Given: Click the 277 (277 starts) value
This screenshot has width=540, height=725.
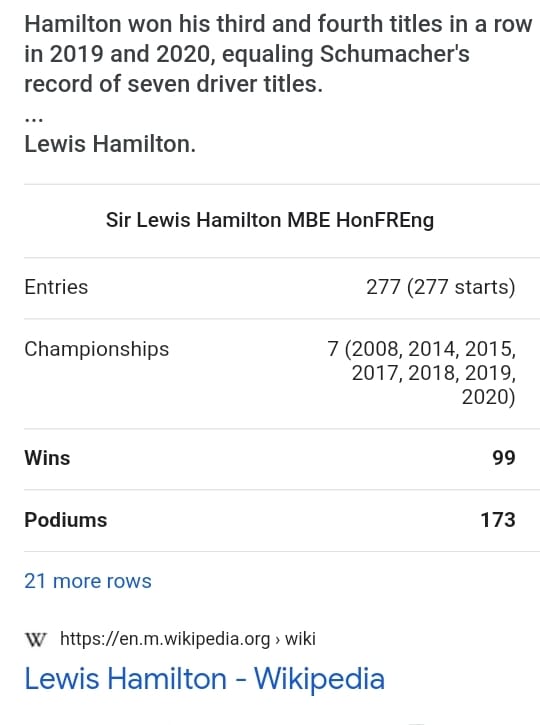Looking at the screenshot, I should (x=441, y=287).
